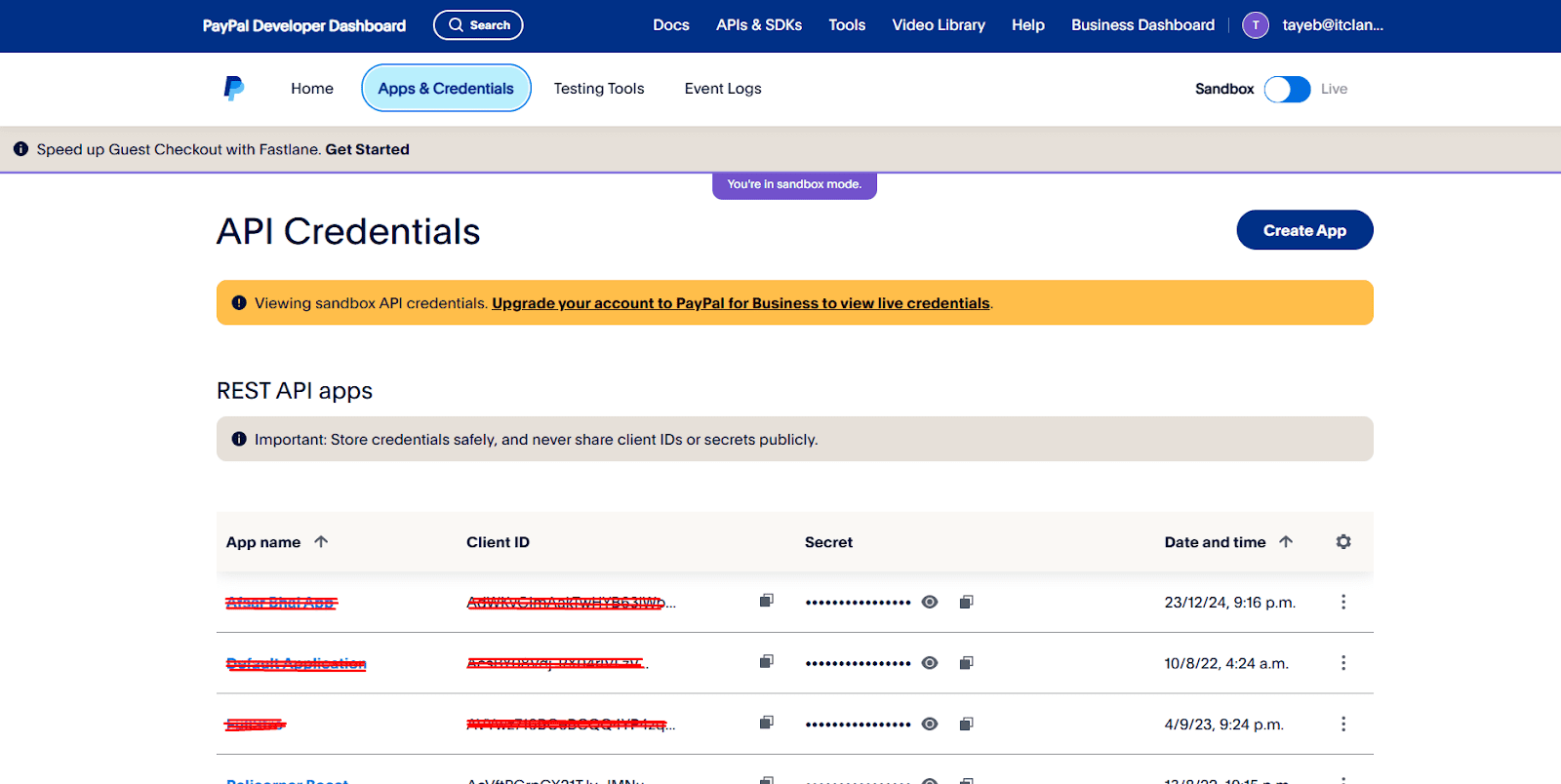Open the tayeb@itclan account menu
This screenshot has width=1561, height=784.
1333,25
